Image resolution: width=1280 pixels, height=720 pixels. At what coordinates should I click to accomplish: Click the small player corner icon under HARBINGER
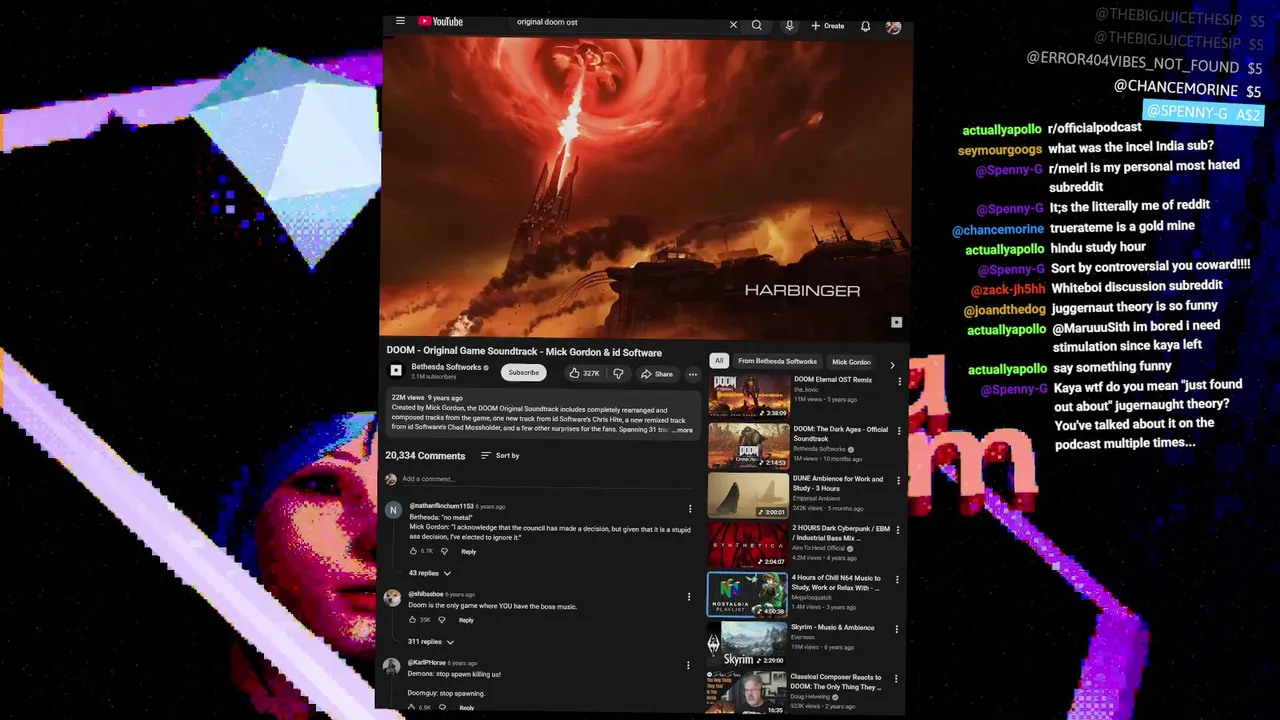click(x=896, y=322)
